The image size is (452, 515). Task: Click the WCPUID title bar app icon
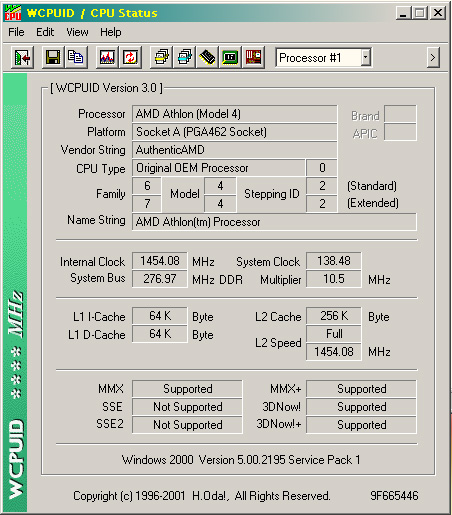[x=13, y=13]
